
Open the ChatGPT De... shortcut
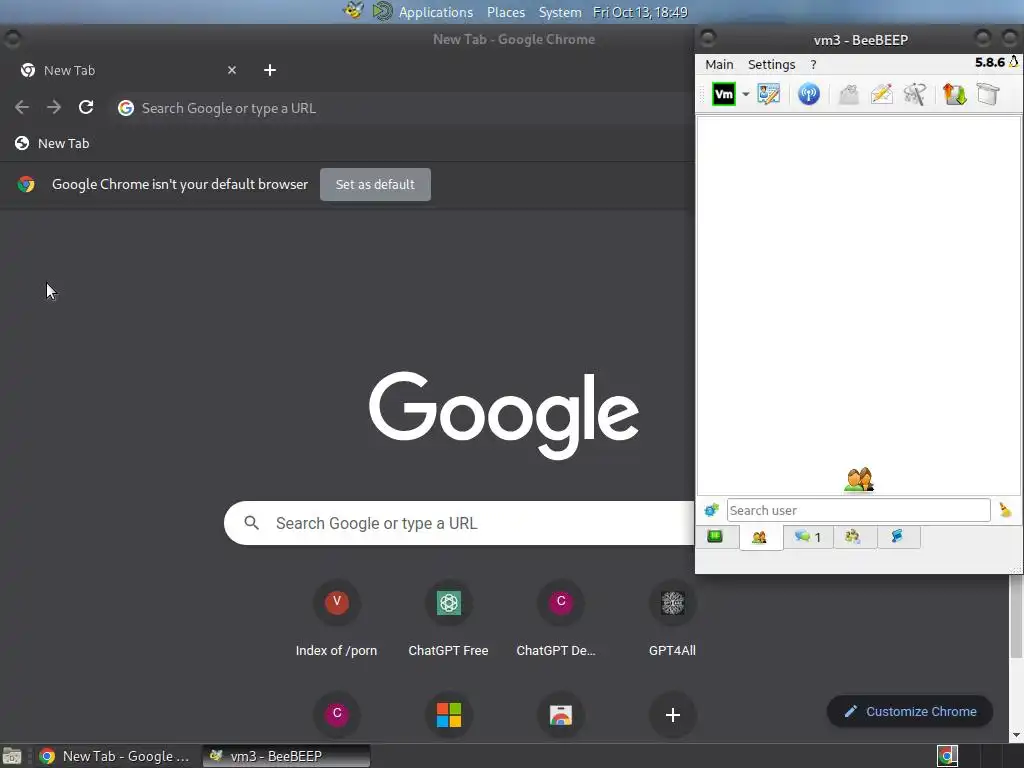pyautogui.click(x=560, y=618)
